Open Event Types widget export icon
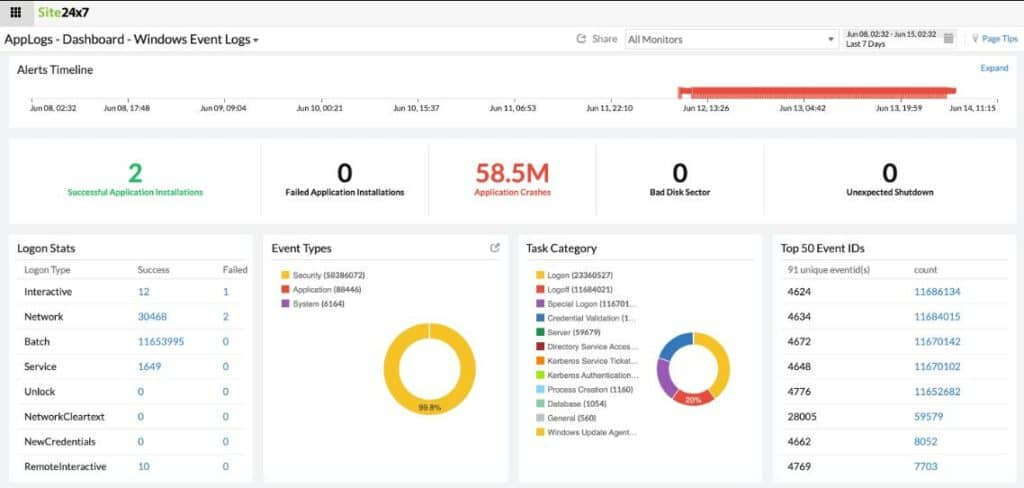1024x488 pixels. point(495,248)
